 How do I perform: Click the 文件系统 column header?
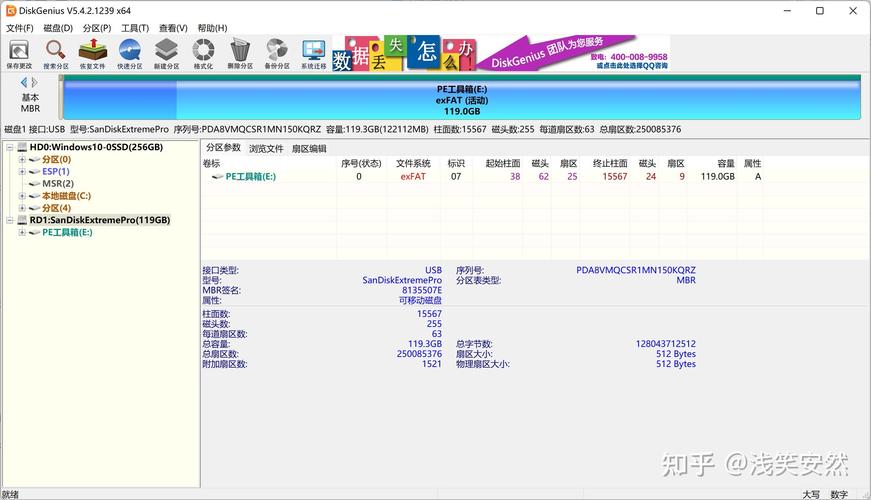click(413, 163)
